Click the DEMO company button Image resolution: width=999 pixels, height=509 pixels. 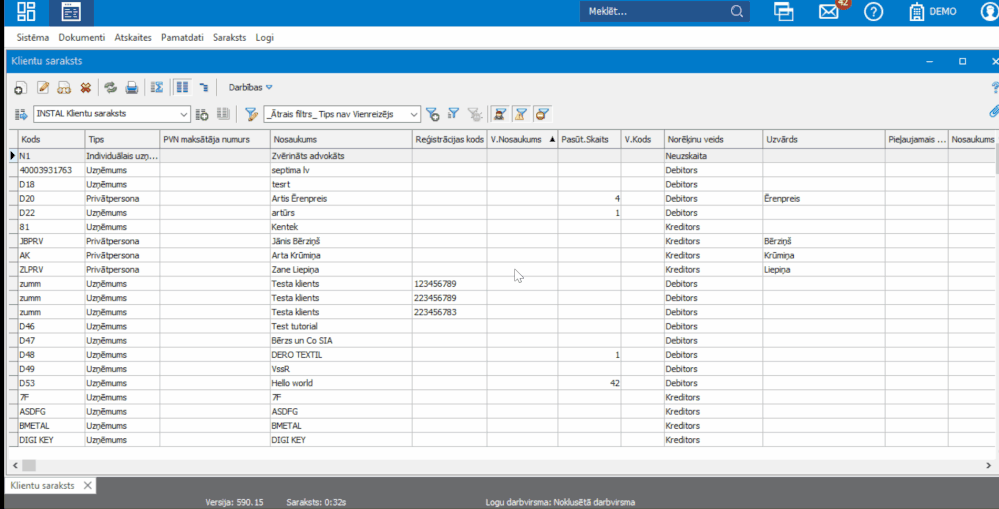931,12
